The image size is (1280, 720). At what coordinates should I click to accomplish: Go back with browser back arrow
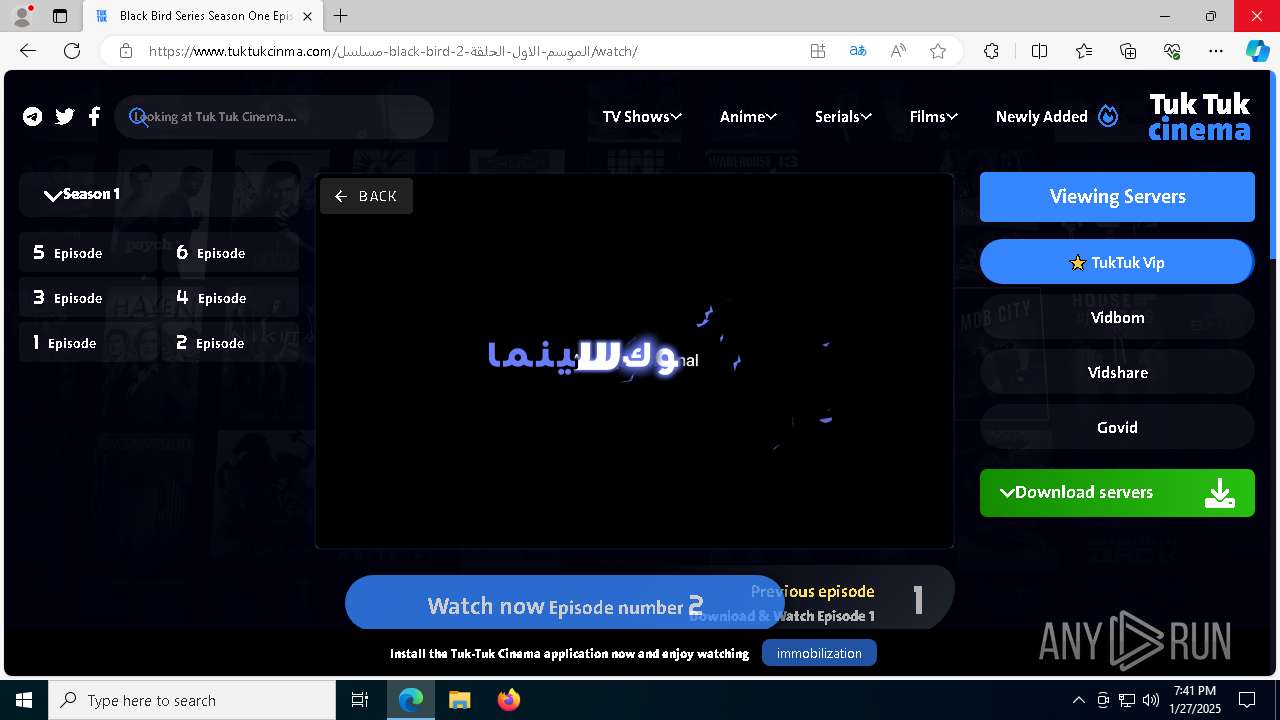28,51
